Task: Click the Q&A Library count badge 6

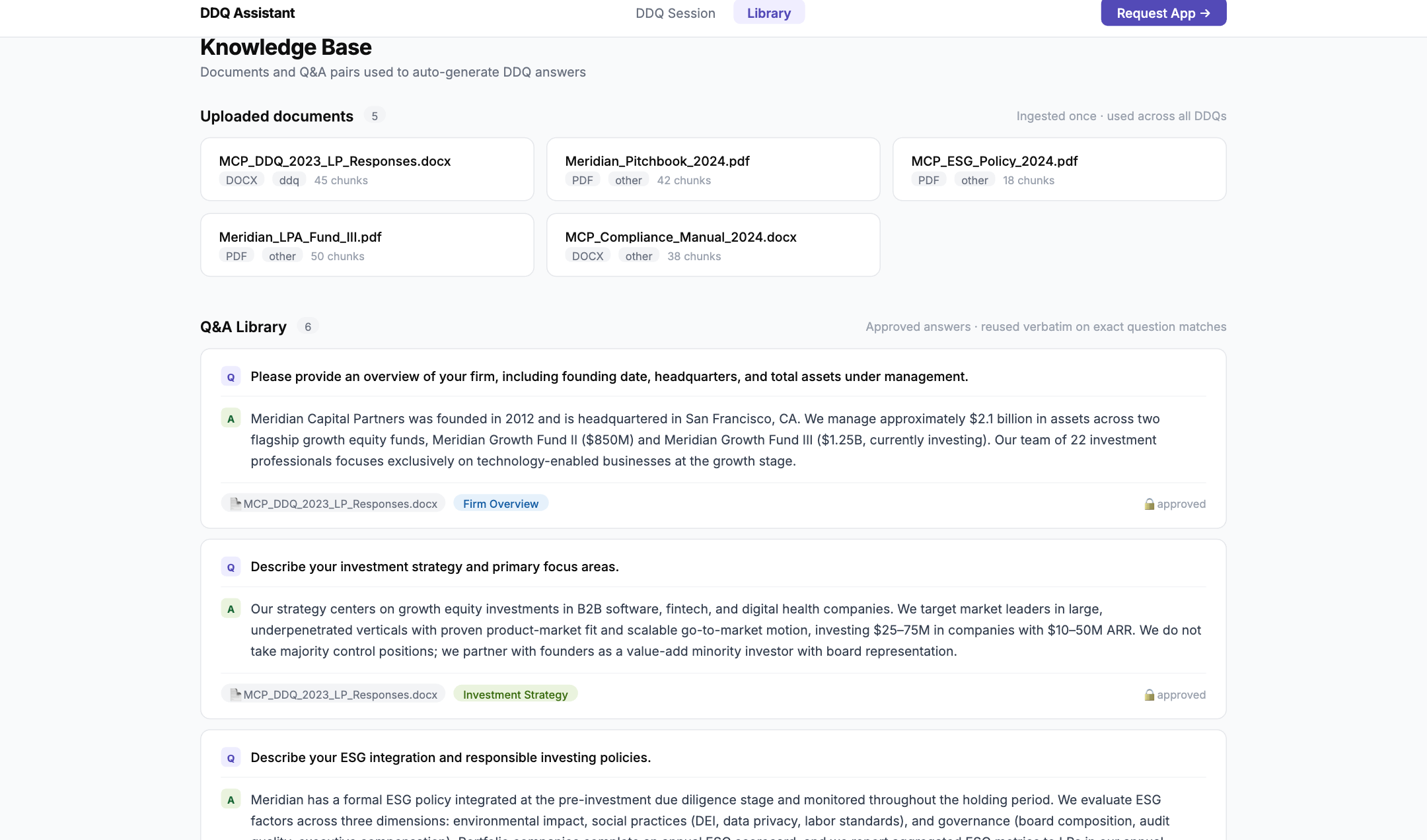Action: coord(308,327)
